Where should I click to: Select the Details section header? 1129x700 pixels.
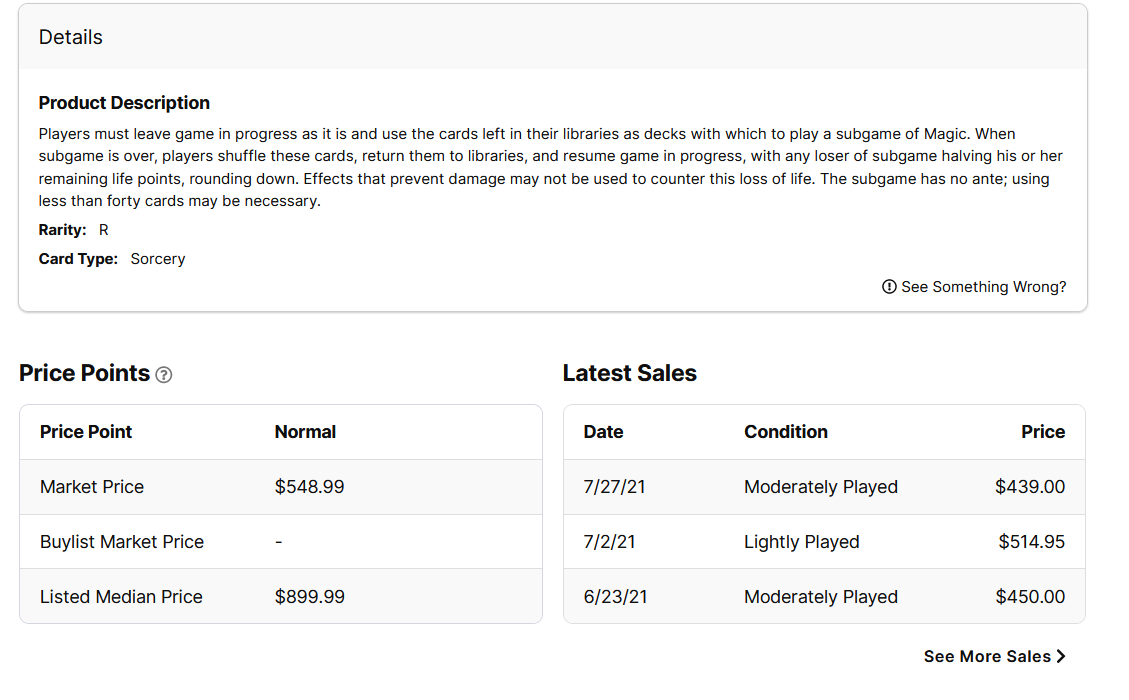click(x=71, y=37)
